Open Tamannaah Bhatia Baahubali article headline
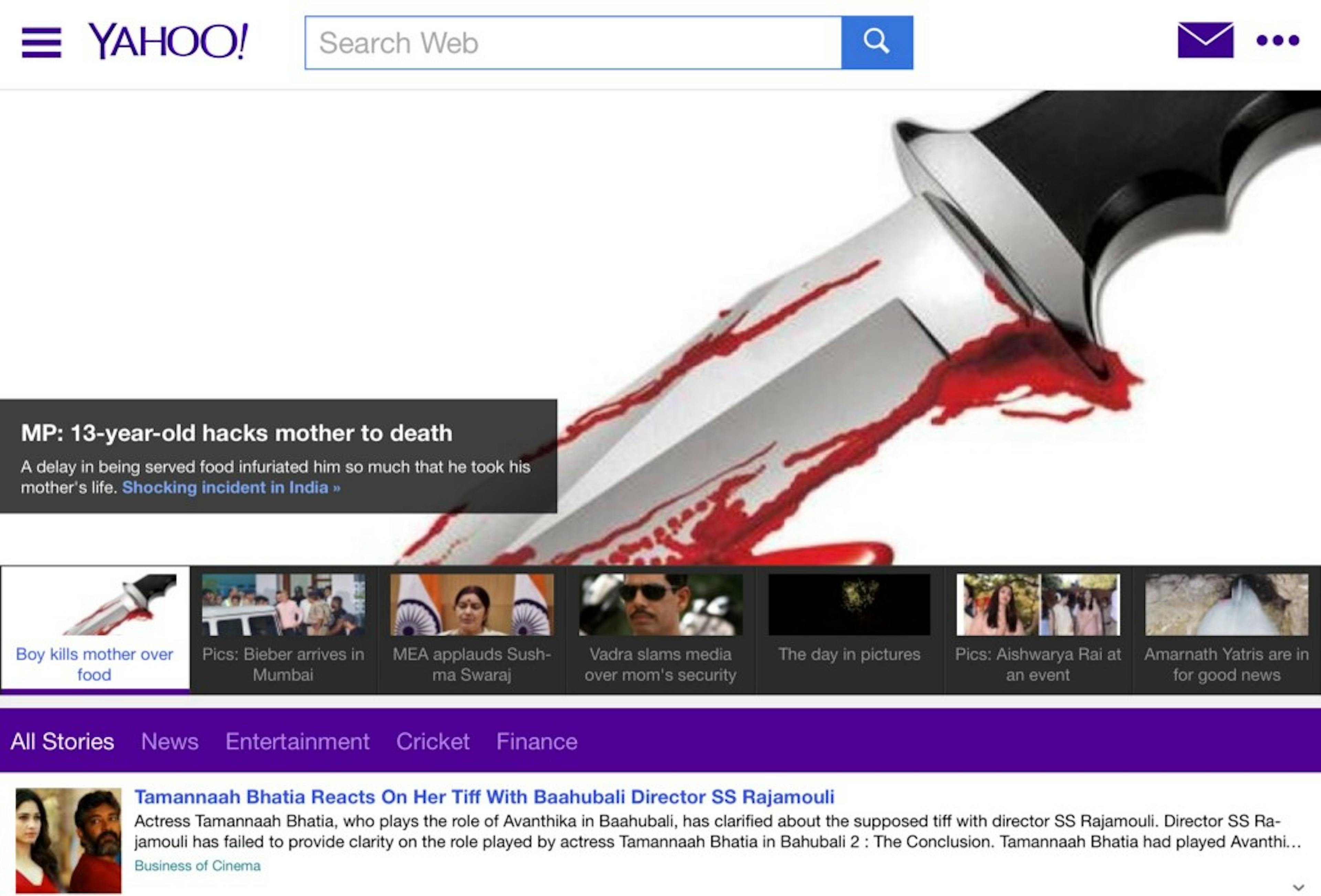Screen dimensions: 1321x896 484,797
